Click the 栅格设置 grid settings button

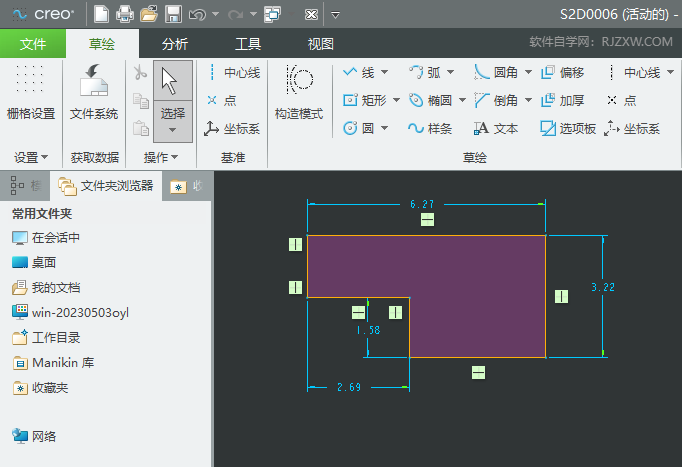pyautogui.click(x=31, y=92)
